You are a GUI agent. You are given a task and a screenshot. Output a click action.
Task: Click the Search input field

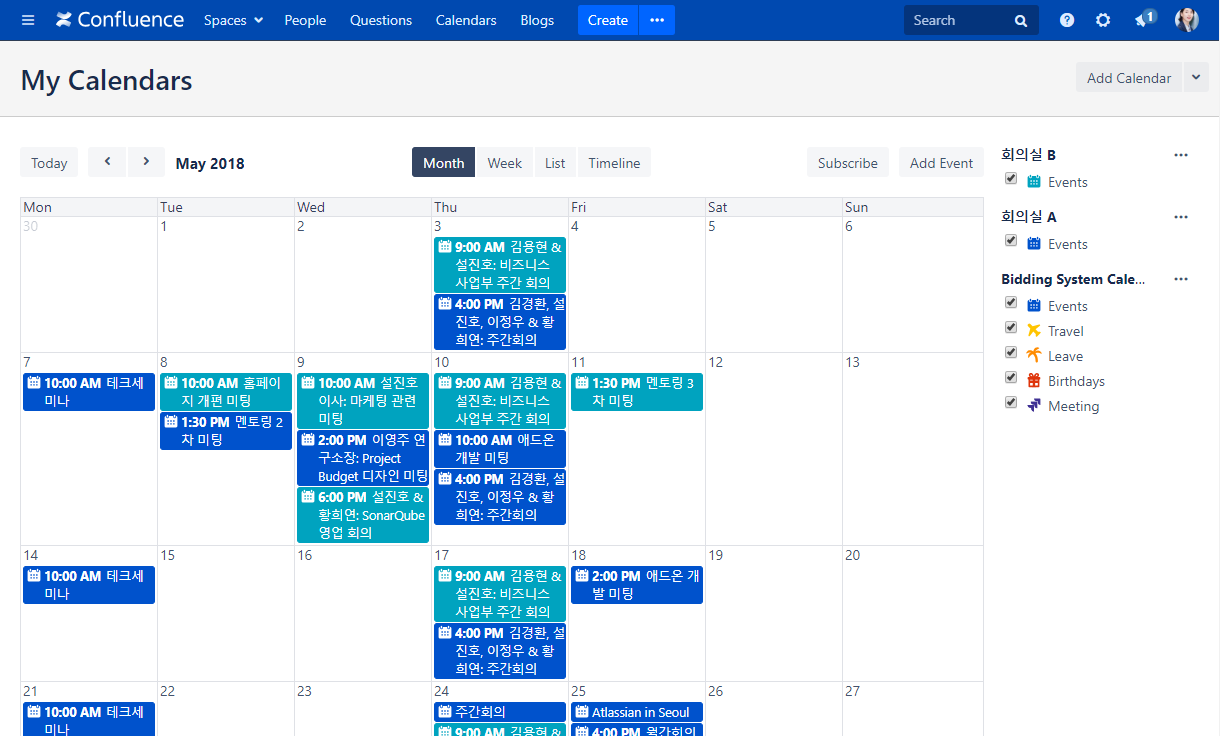click(960, 20)
